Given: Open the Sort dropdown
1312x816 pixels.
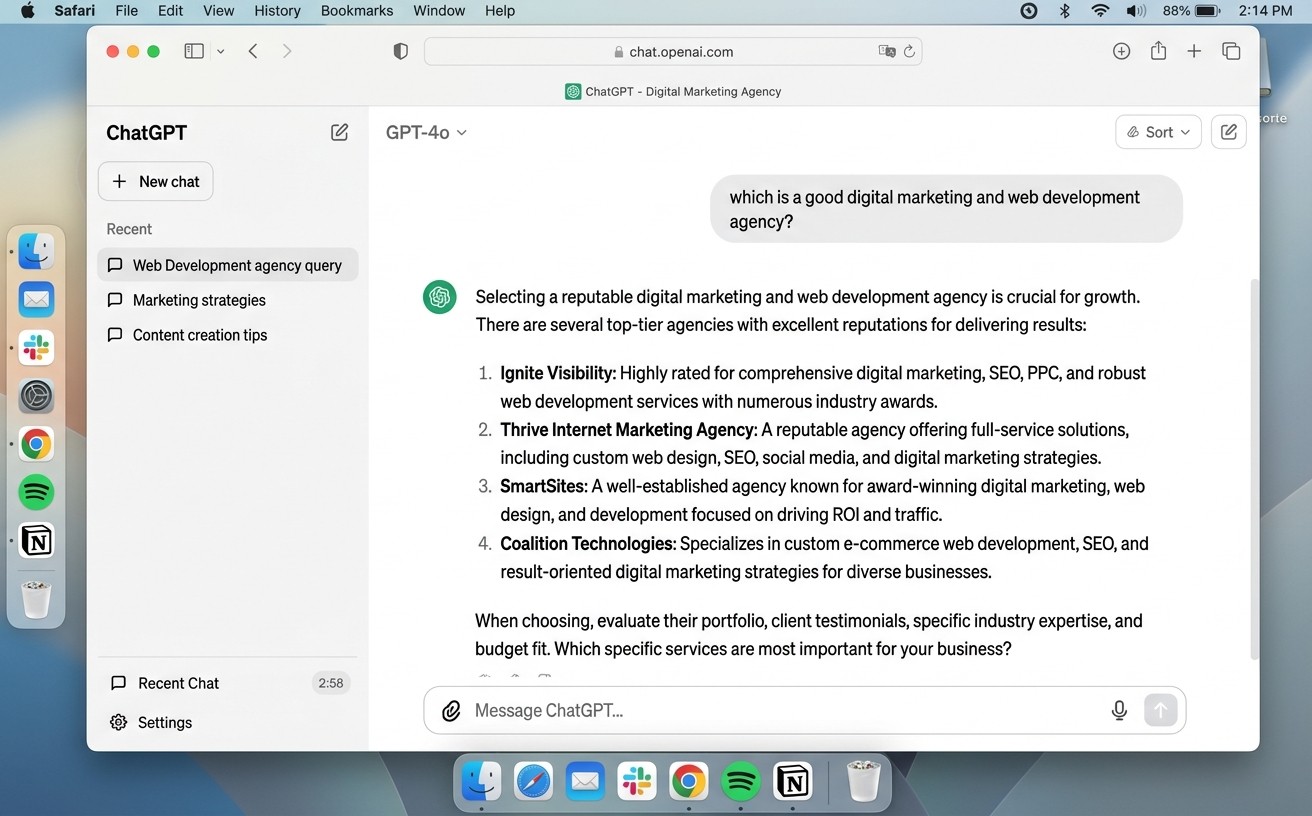Looking at the screenshot, I should click(x=1158, y=132).
